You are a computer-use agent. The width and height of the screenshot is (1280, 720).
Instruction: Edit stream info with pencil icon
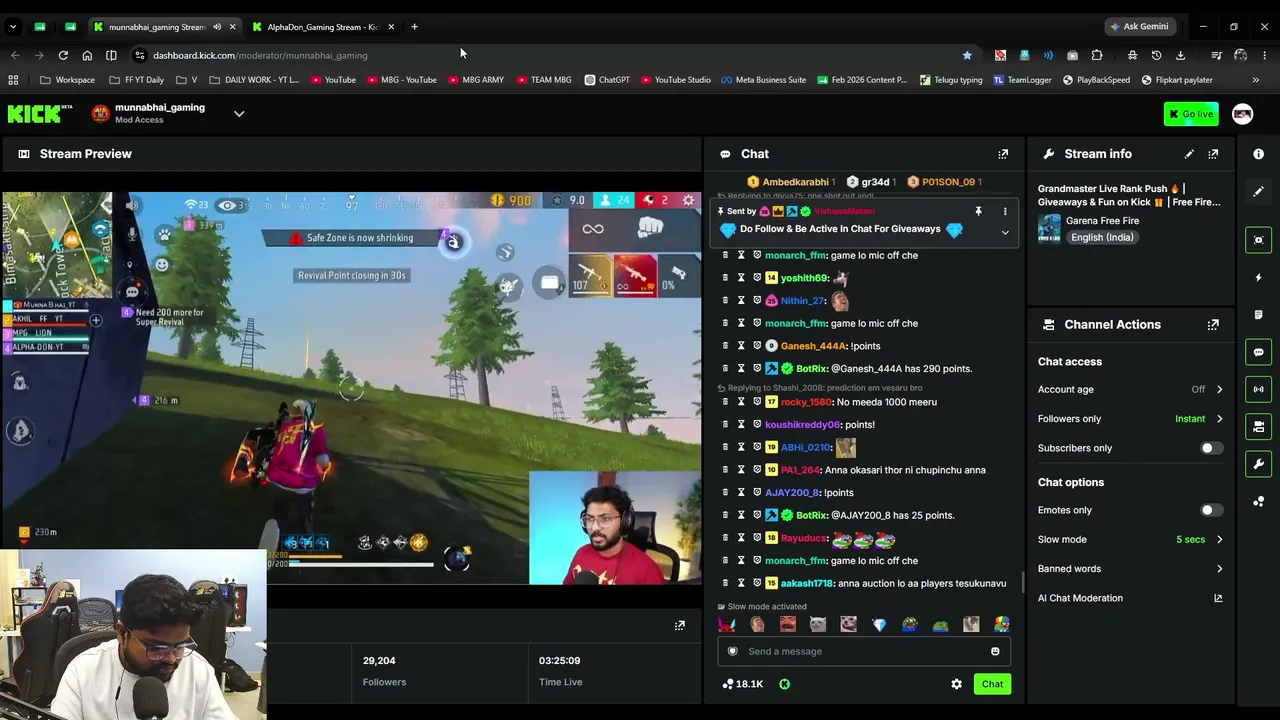[1189, 154]
